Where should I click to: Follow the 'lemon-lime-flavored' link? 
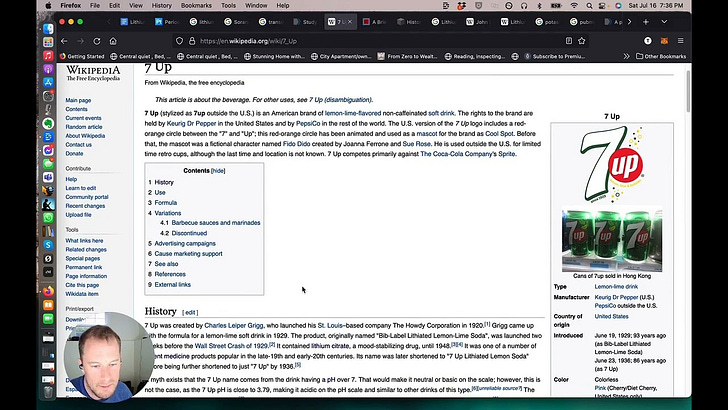point(353,113)
